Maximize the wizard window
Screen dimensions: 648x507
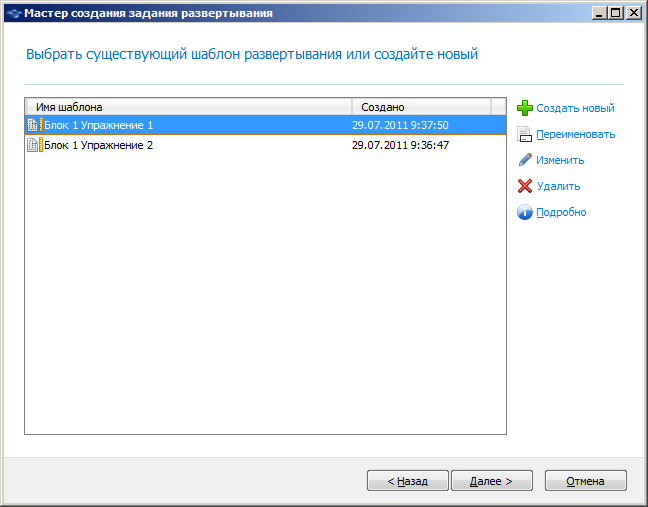click(x=615, y=13)
